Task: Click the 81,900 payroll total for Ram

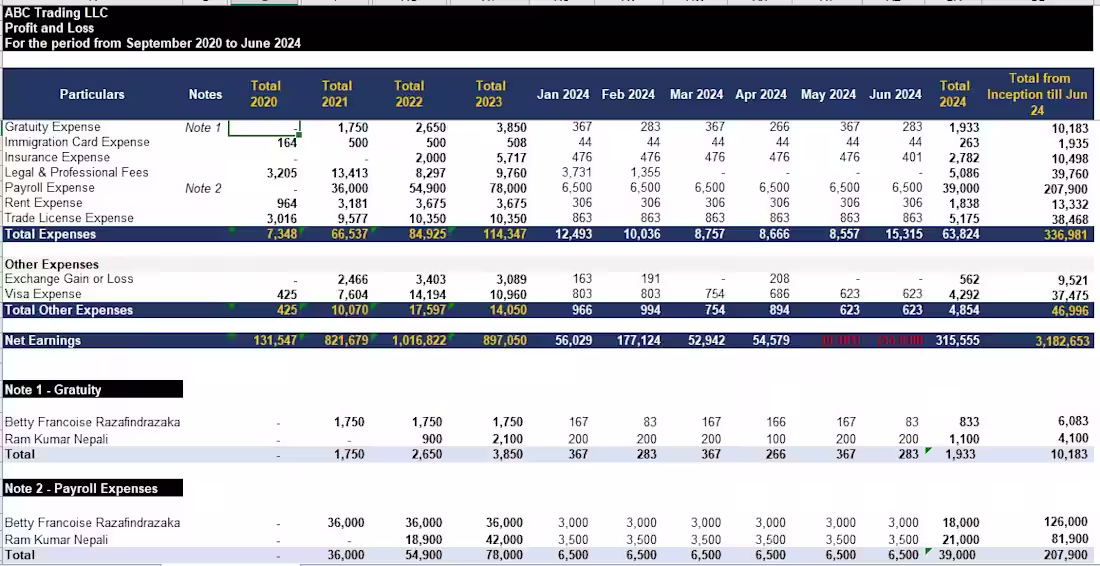Action: pos(1068,539)
